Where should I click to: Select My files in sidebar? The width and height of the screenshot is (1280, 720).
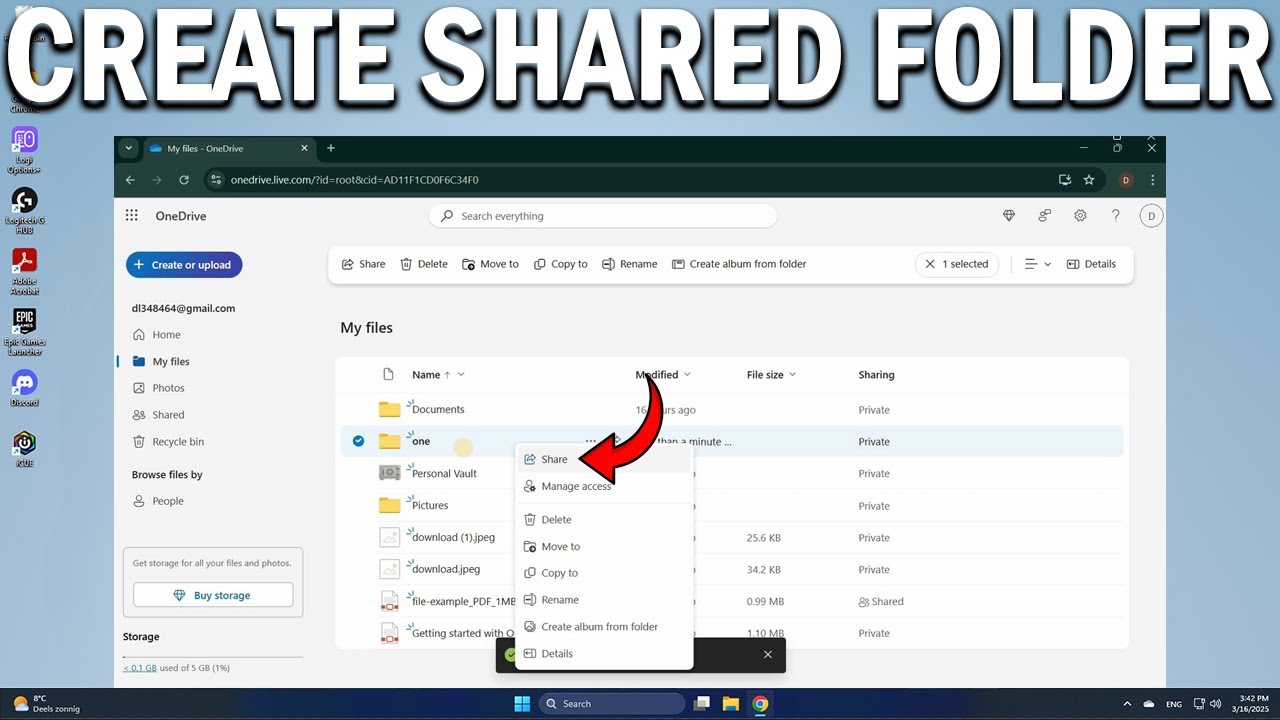pyautogui.click(x=161, y=361)
